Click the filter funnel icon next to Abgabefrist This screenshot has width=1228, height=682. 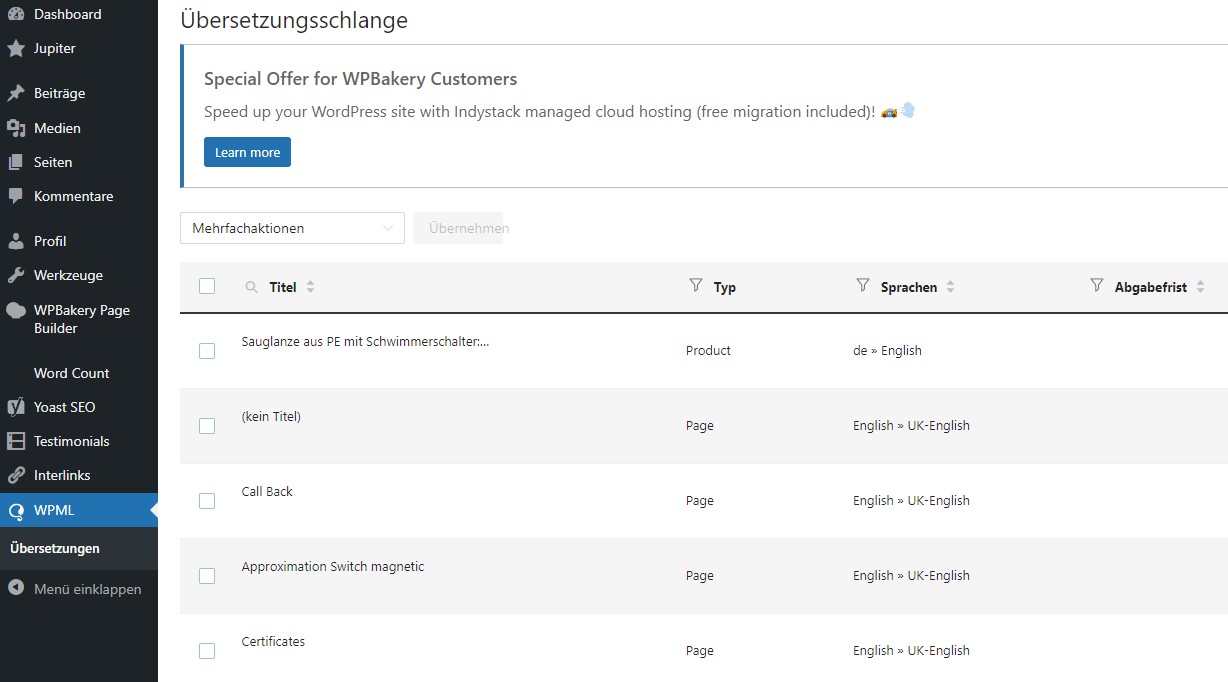click(x=1097, y=286)
